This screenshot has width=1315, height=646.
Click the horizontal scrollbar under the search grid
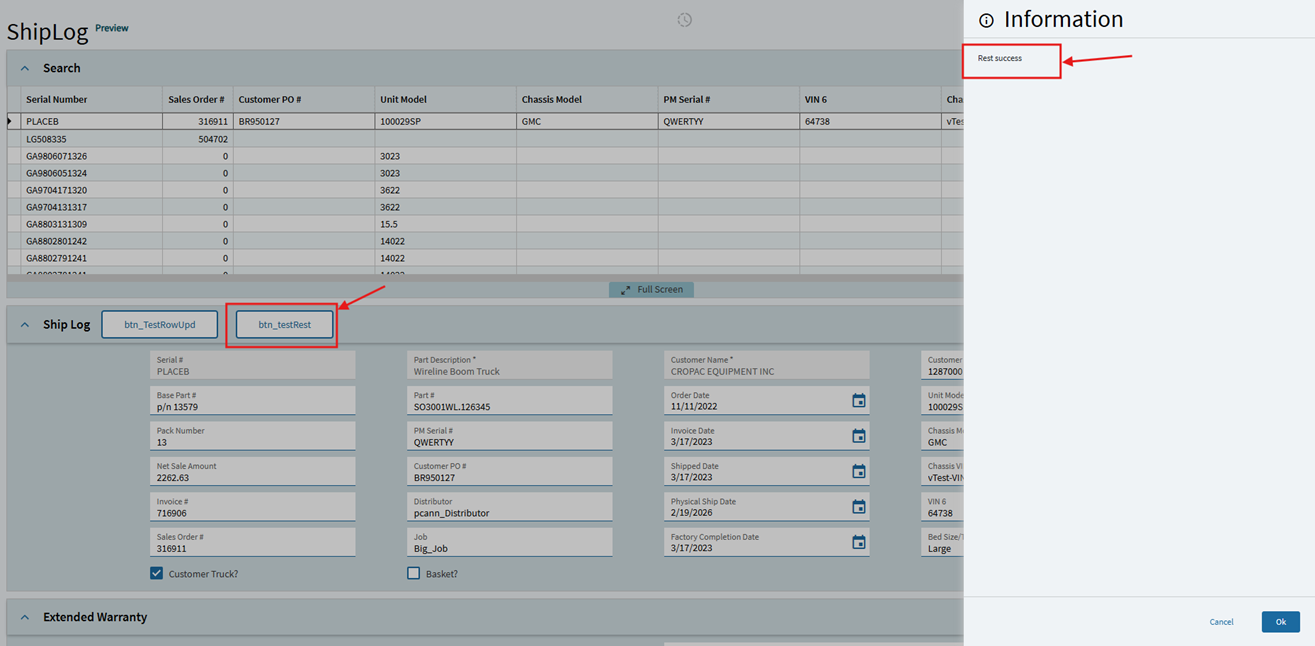pos(485,276)
